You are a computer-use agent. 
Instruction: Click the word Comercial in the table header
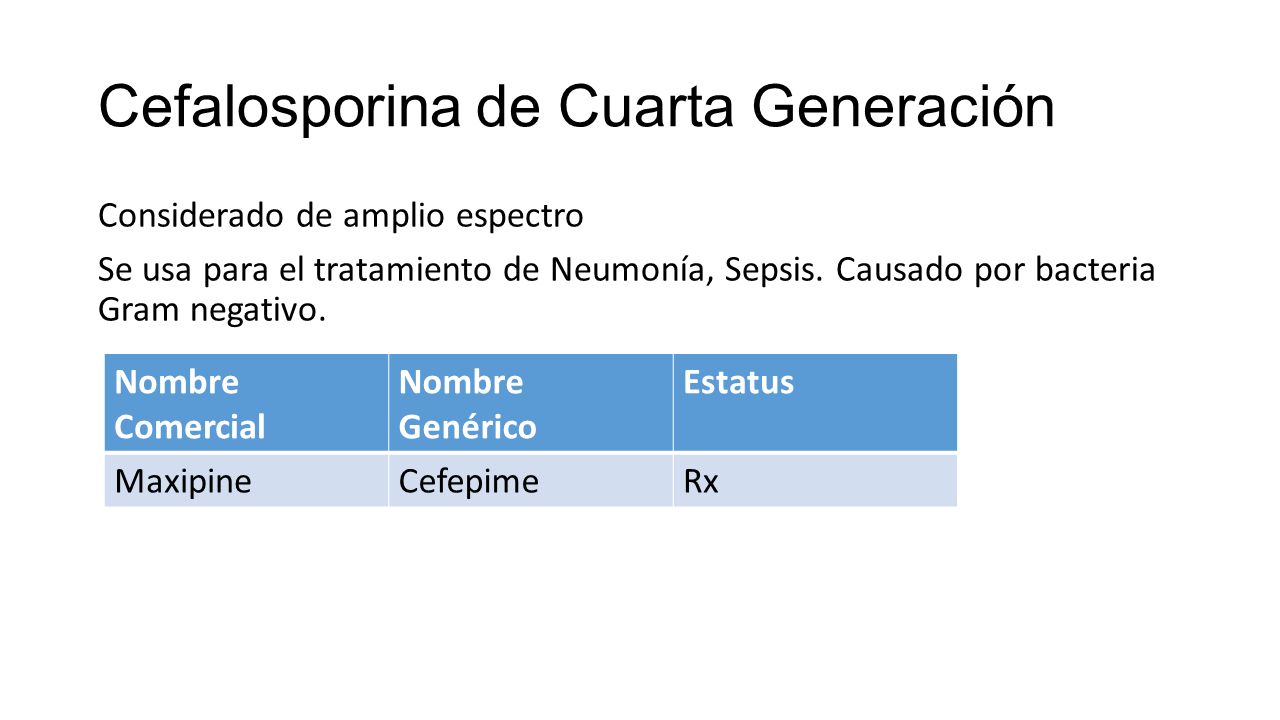pyautogui.click(x=190, y=428)
